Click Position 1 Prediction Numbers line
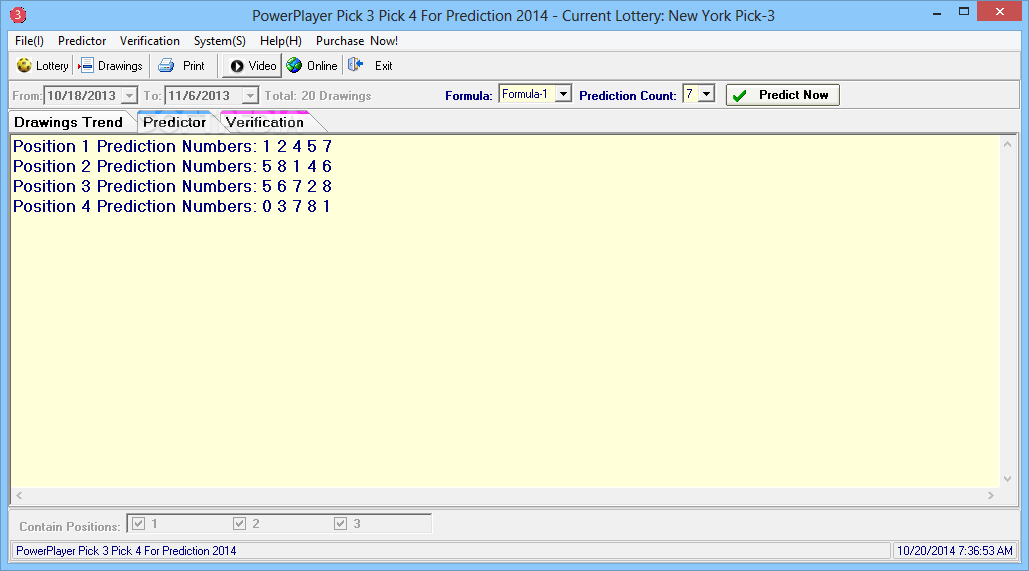Screen dimensions: 1029x571 tap(173, 146)
